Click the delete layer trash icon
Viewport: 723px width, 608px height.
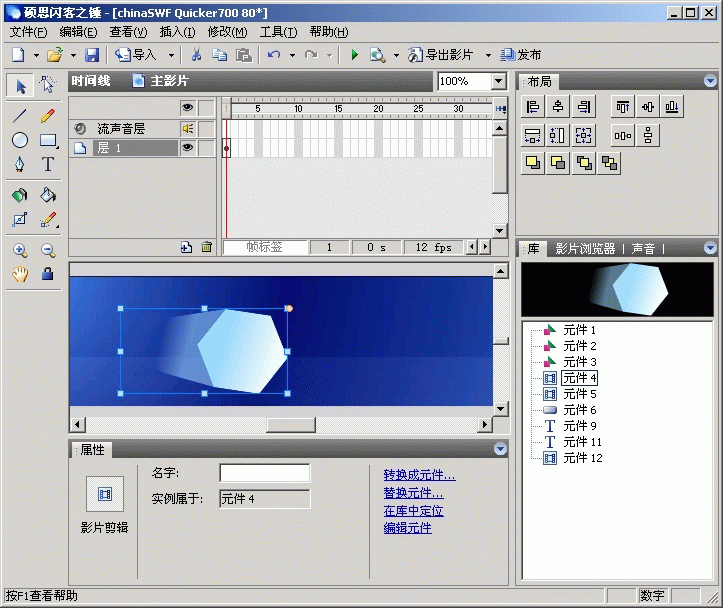[x=207, y=247]
